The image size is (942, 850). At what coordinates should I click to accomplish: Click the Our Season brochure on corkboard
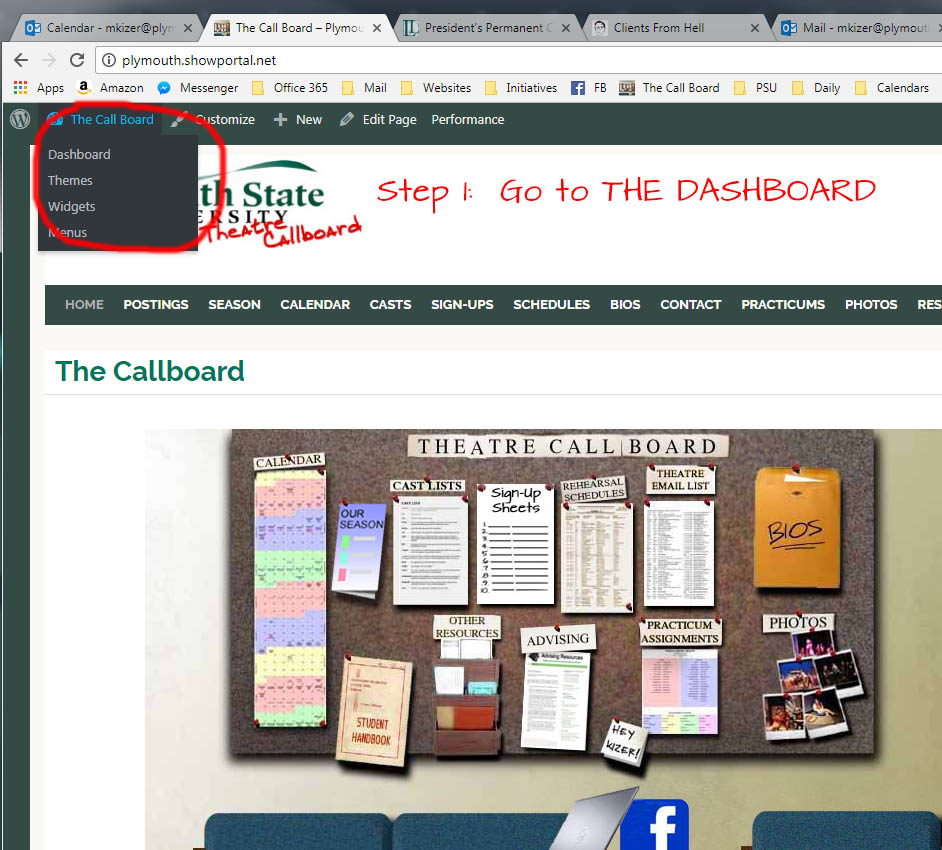pos(360,548)
